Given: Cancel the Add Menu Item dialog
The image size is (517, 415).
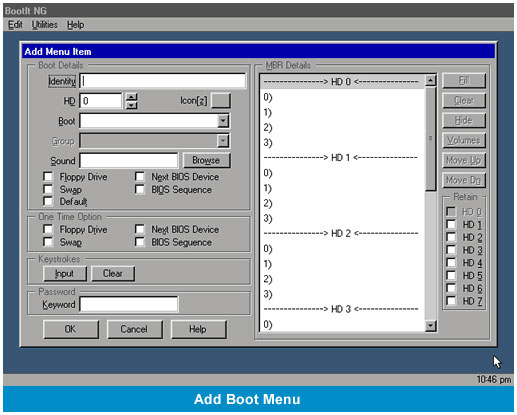Looking at the screenshot, I should [134, 329].
